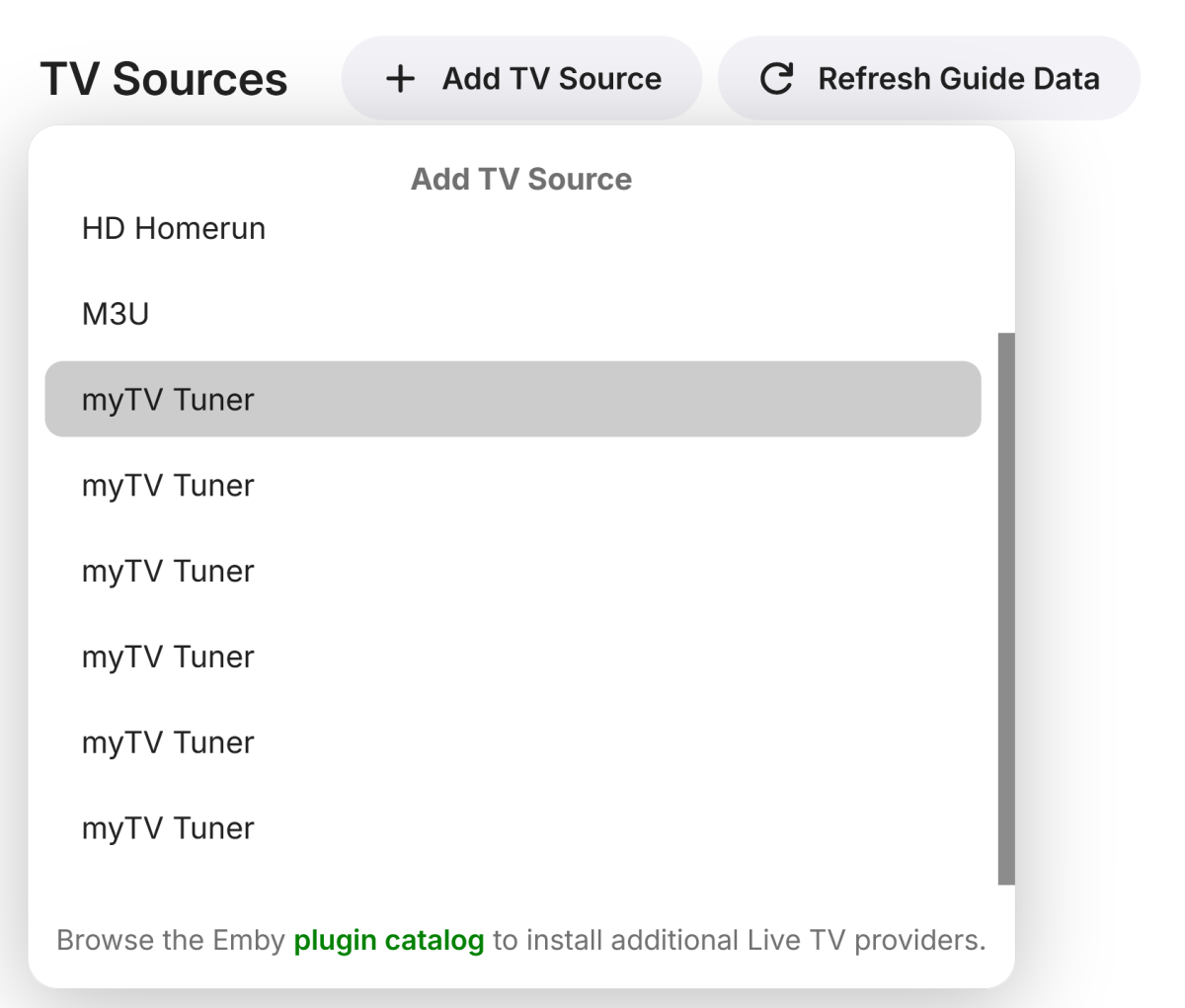This screenshot has height=1008, width=1185.
Task: Click the TV Sources heading
Action: click(x=164, y=78)
